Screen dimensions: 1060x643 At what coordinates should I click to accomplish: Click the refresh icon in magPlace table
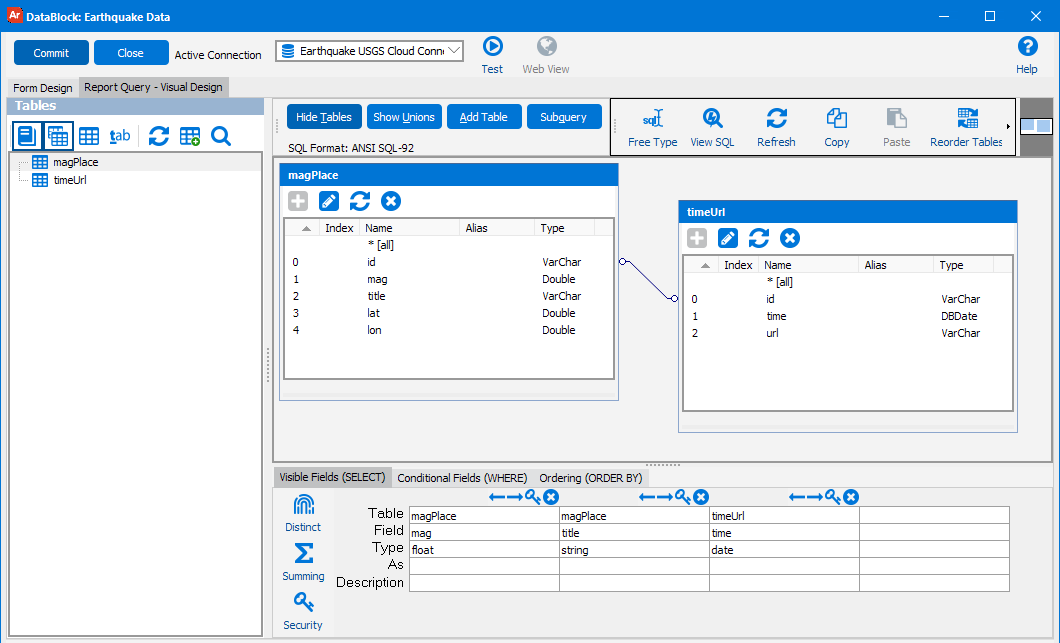360,201
